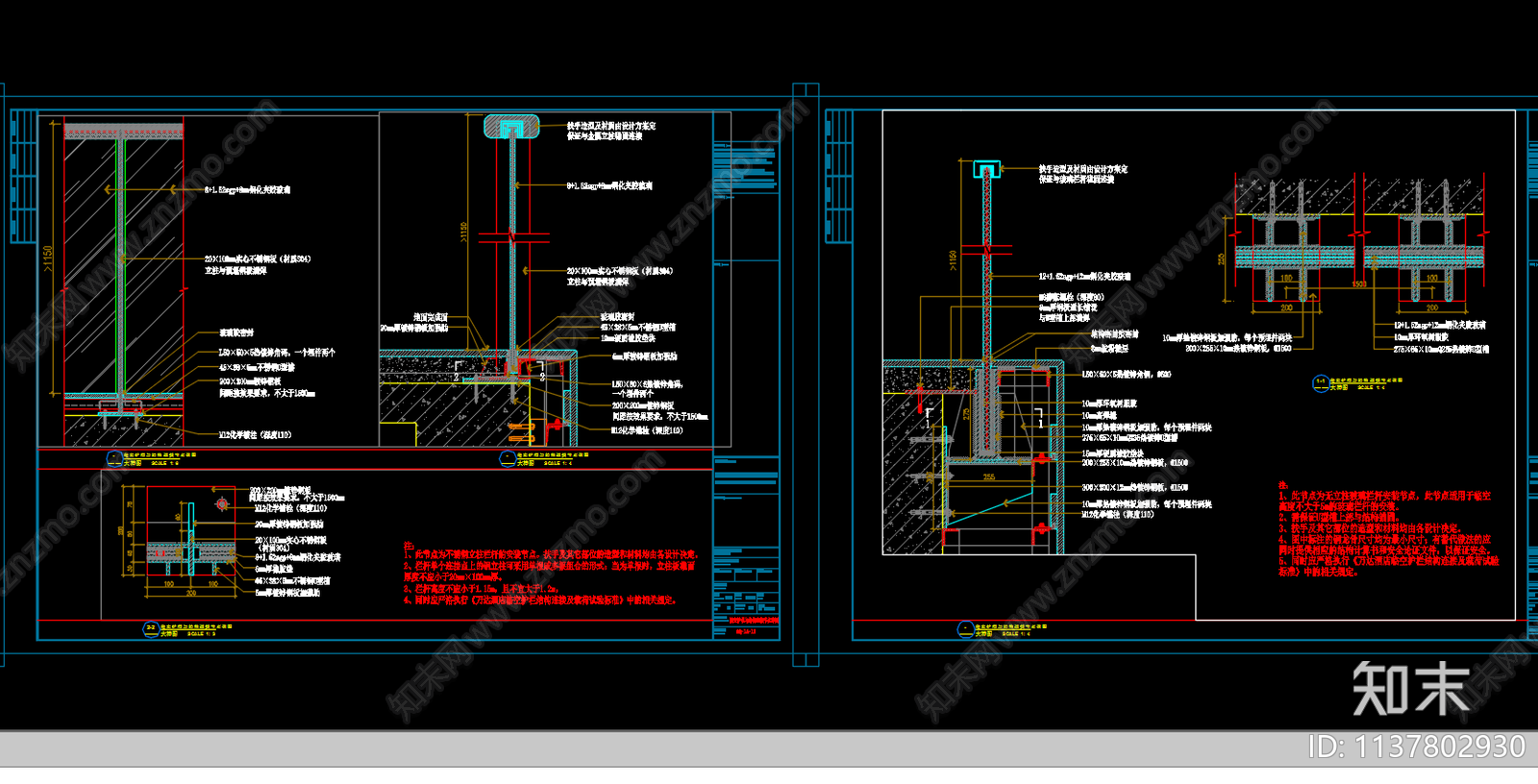Select the note "栏杆高度不宜小于1.15m"

[x=458, y=588]
